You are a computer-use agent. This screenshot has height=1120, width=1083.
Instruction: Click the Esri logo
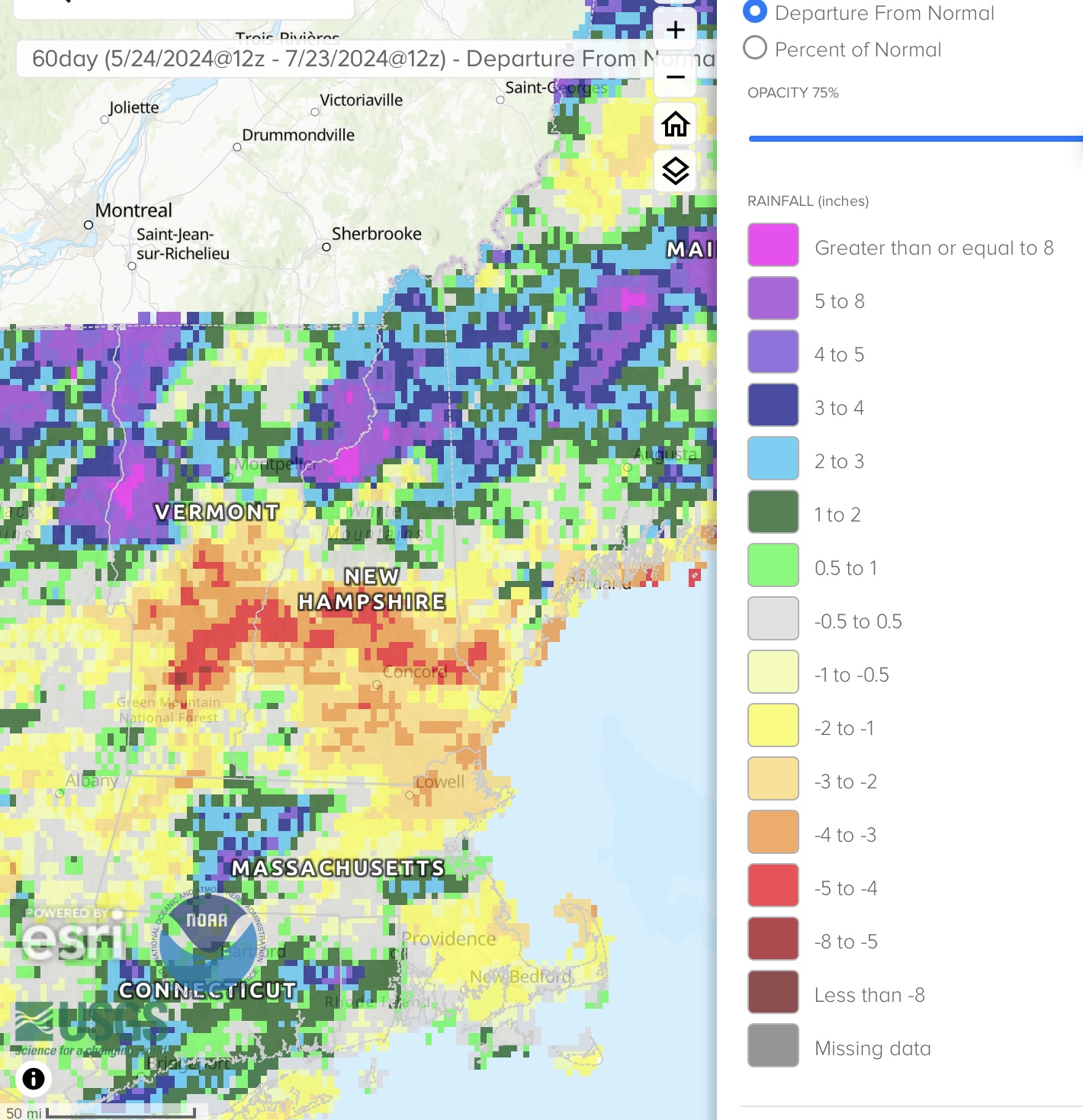pos(74,935)
